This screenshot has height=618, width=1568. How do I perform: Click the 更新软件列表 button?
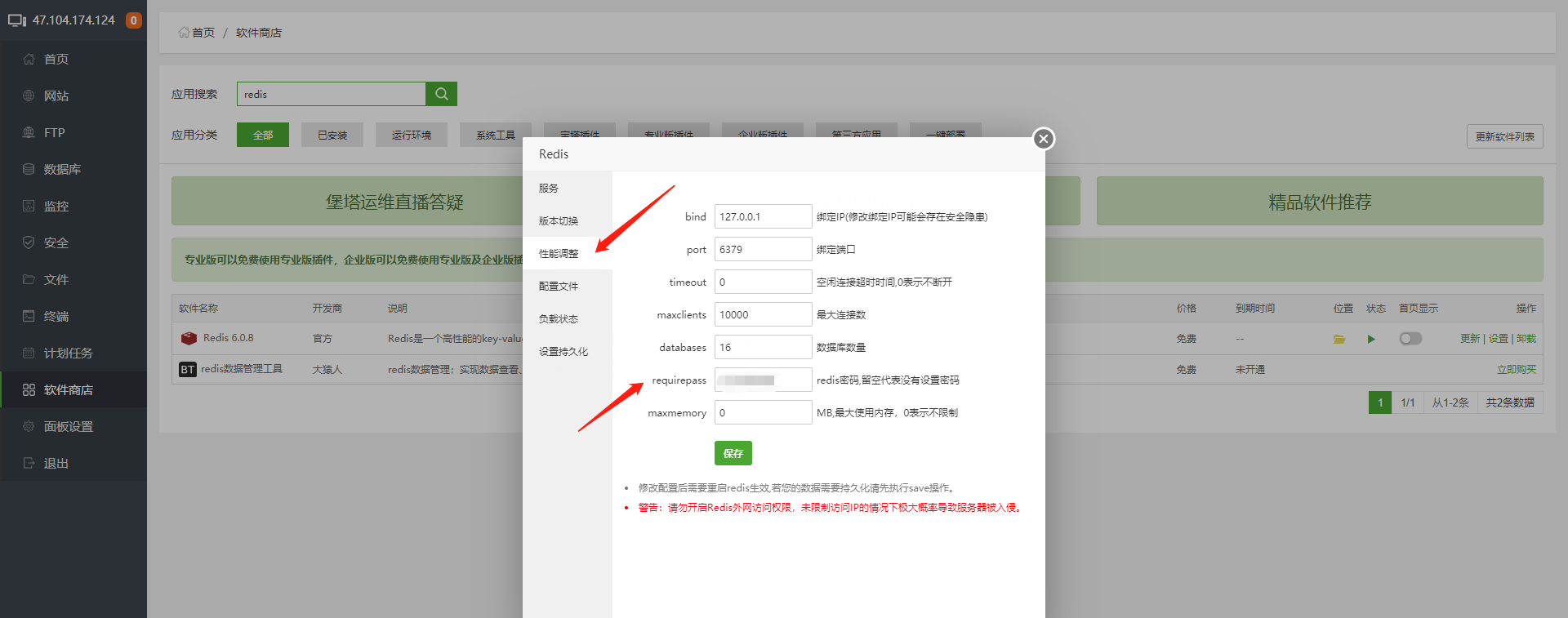[x=1504, y=136]
